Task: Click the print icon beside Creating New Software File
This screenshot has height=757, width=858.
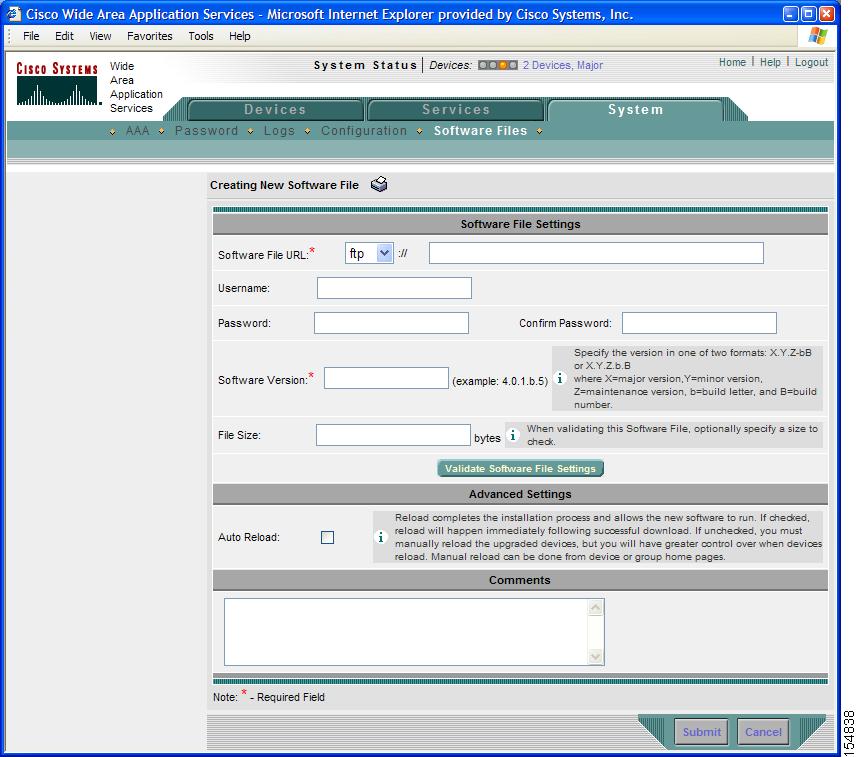Action: (x=379, y=184)
